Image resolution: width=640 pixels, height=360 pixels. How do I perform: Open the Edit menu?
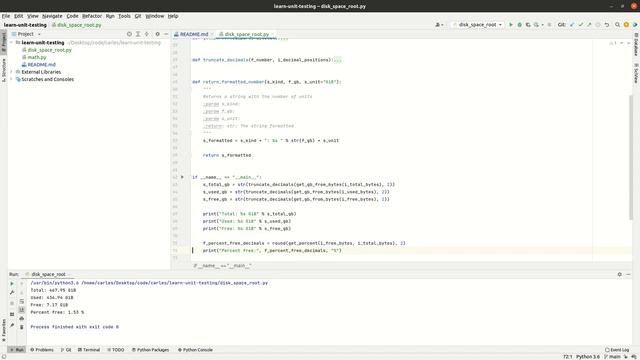pos(19,16)
